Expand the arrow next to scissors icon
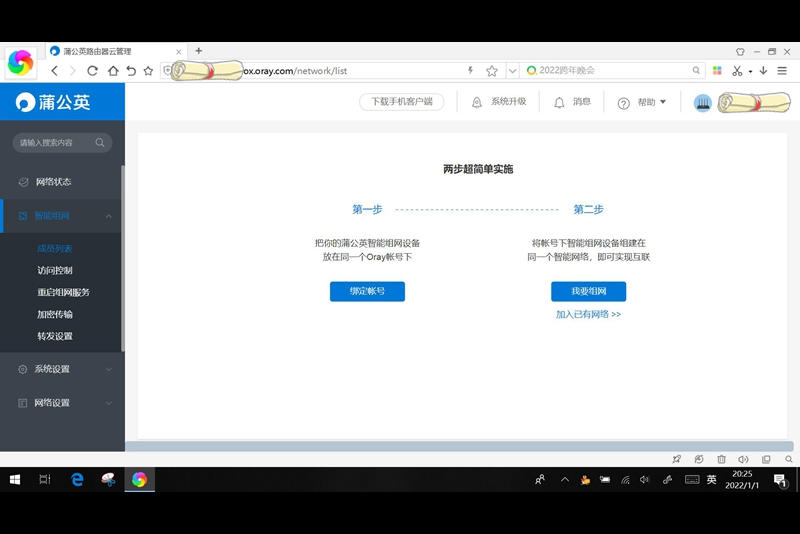800x534 pixels. 750,71
